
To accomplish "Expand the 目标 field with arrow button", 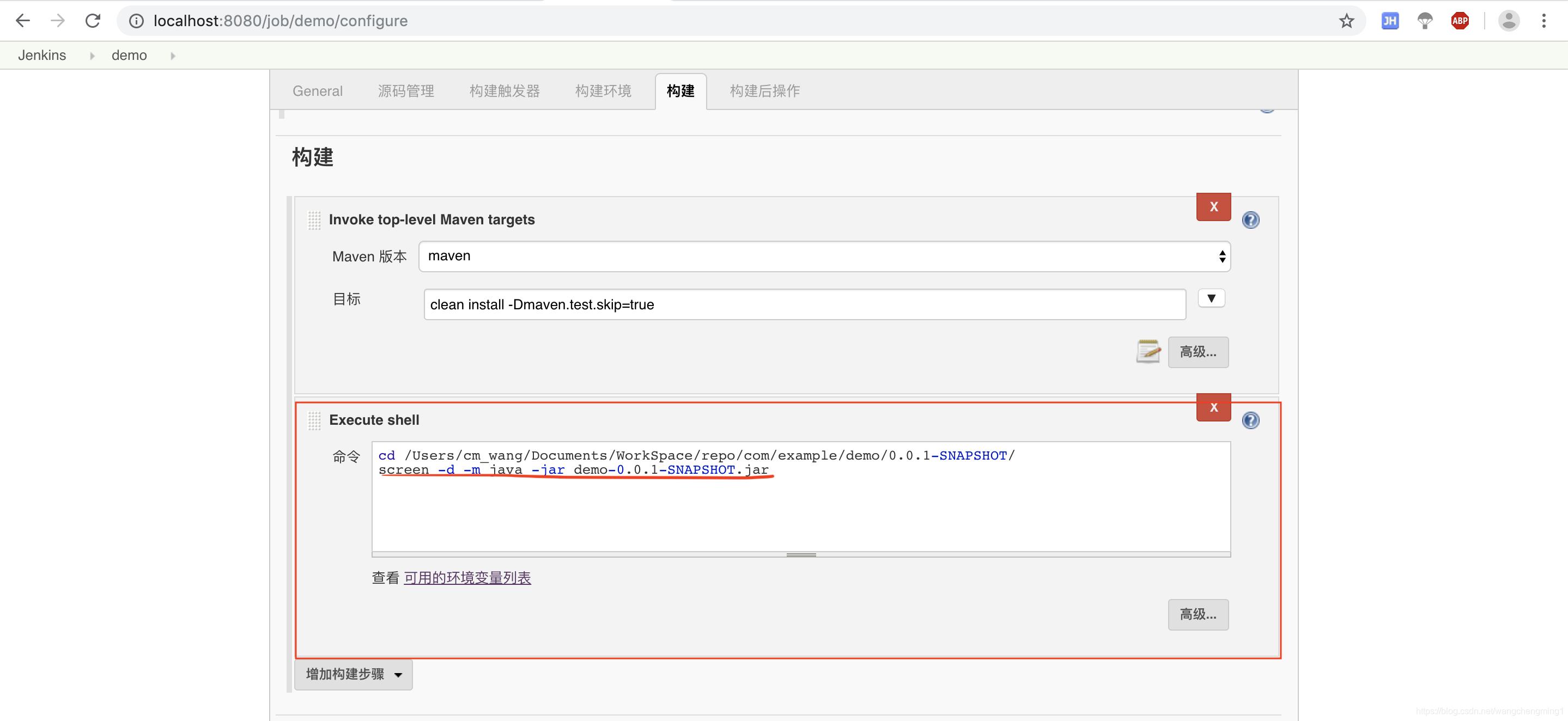I will (1211, 298).
